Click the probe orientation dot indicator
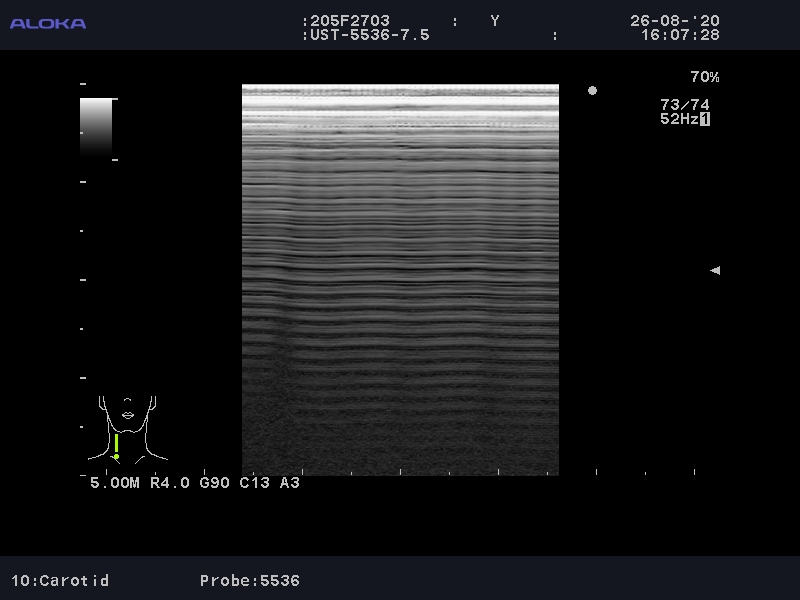Image resolution: width=800 pixels, height=600 pixels. click(592, 91)
